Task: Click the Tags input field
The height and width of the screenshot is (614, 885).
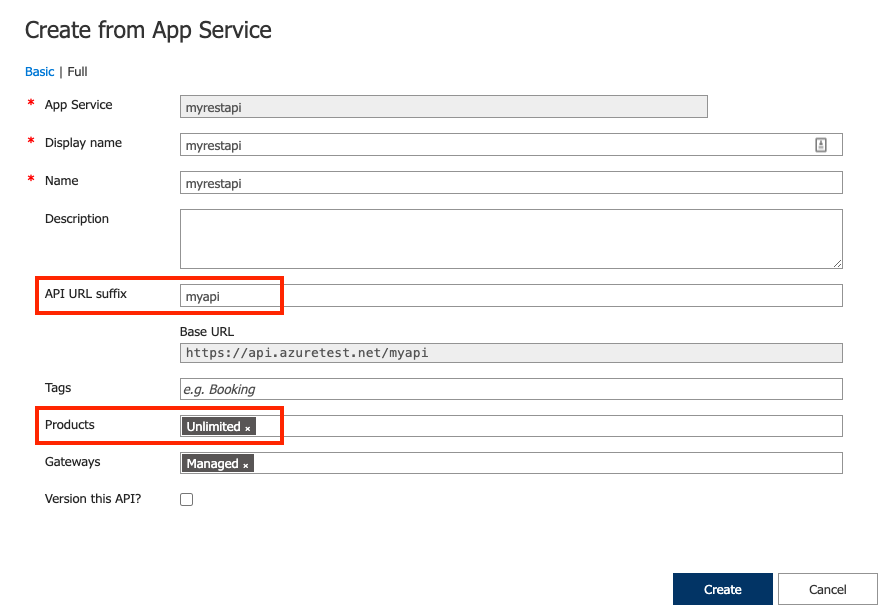Action: pos(511,389)
